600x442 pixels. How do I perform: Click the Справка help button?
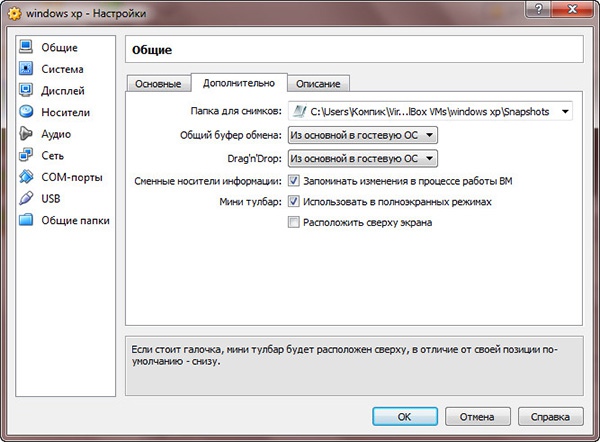tap(551, 415)
